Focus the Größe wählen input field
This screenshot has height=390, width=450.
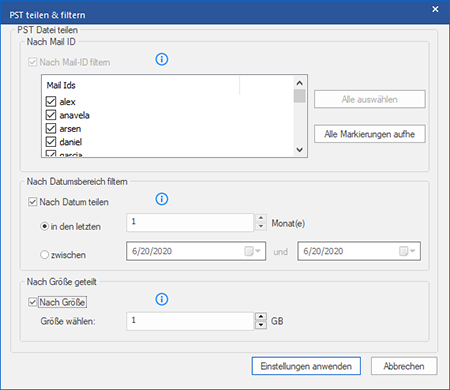[x=190, y=321]
